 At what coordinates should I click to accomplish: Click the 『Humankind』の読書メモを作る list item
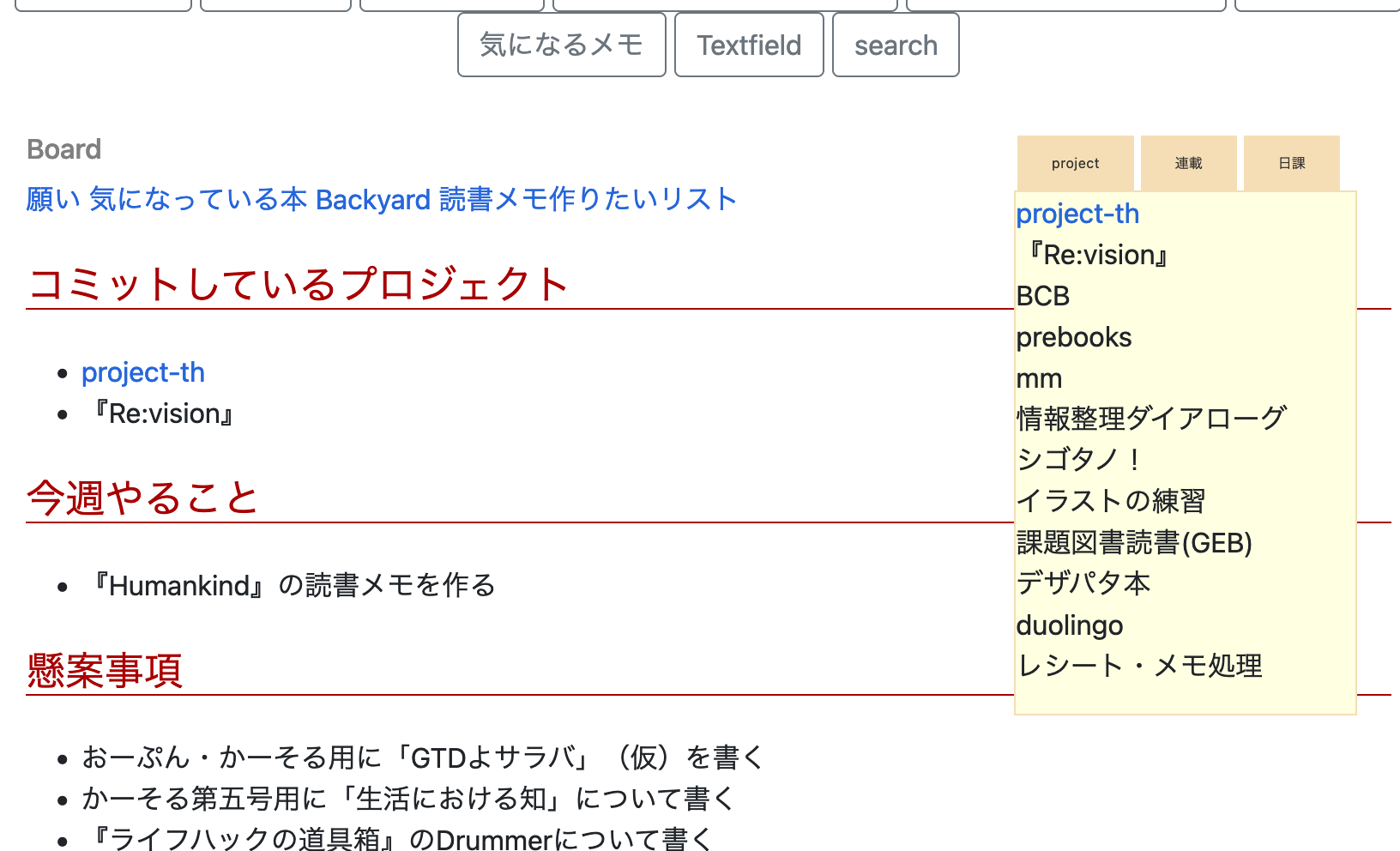(x=288, y=585)
